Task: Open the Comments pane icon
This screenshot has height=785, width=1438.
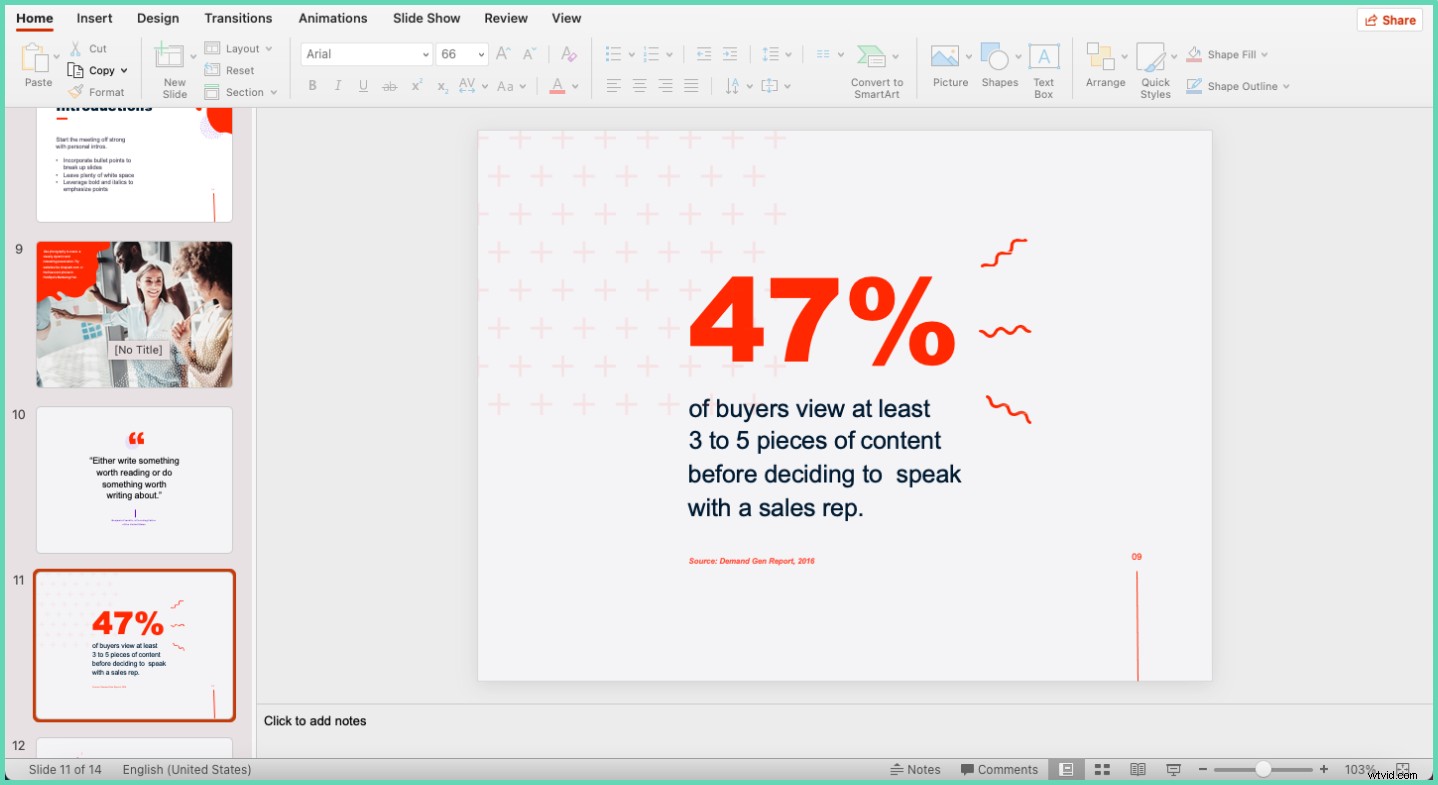Action: pos(999,769)
